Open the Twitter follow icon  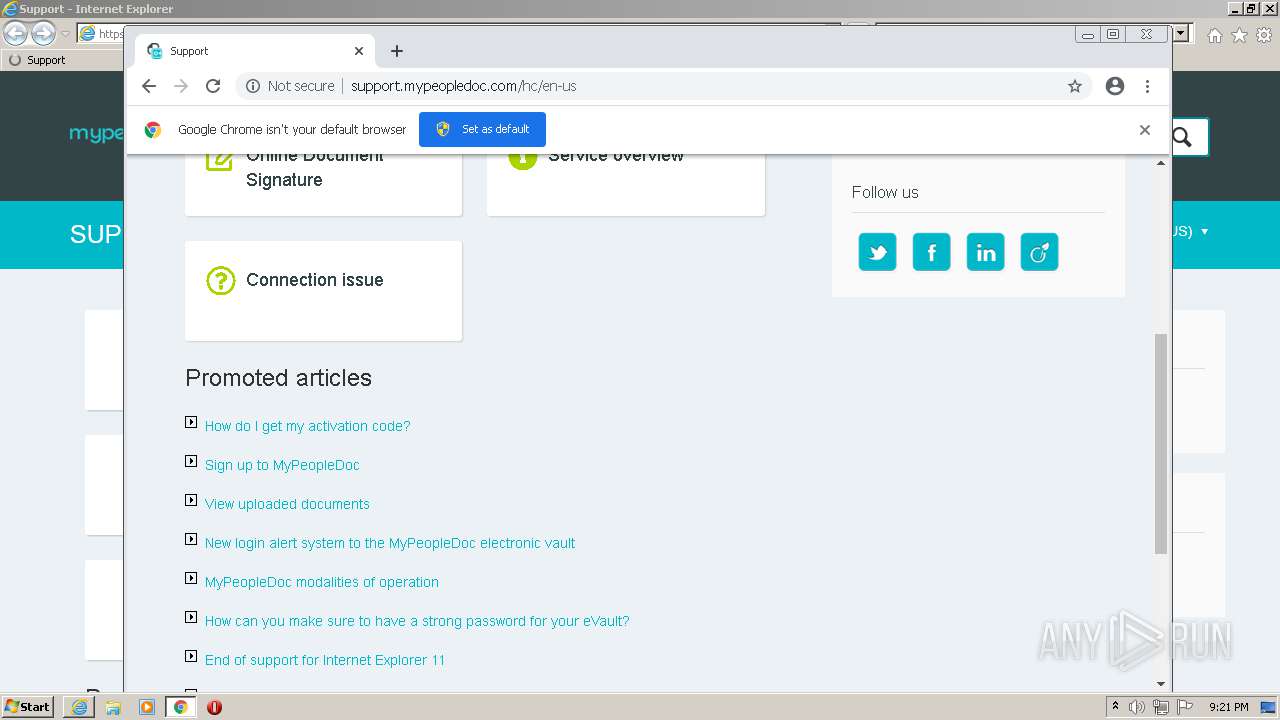click(x=877, y=252)
